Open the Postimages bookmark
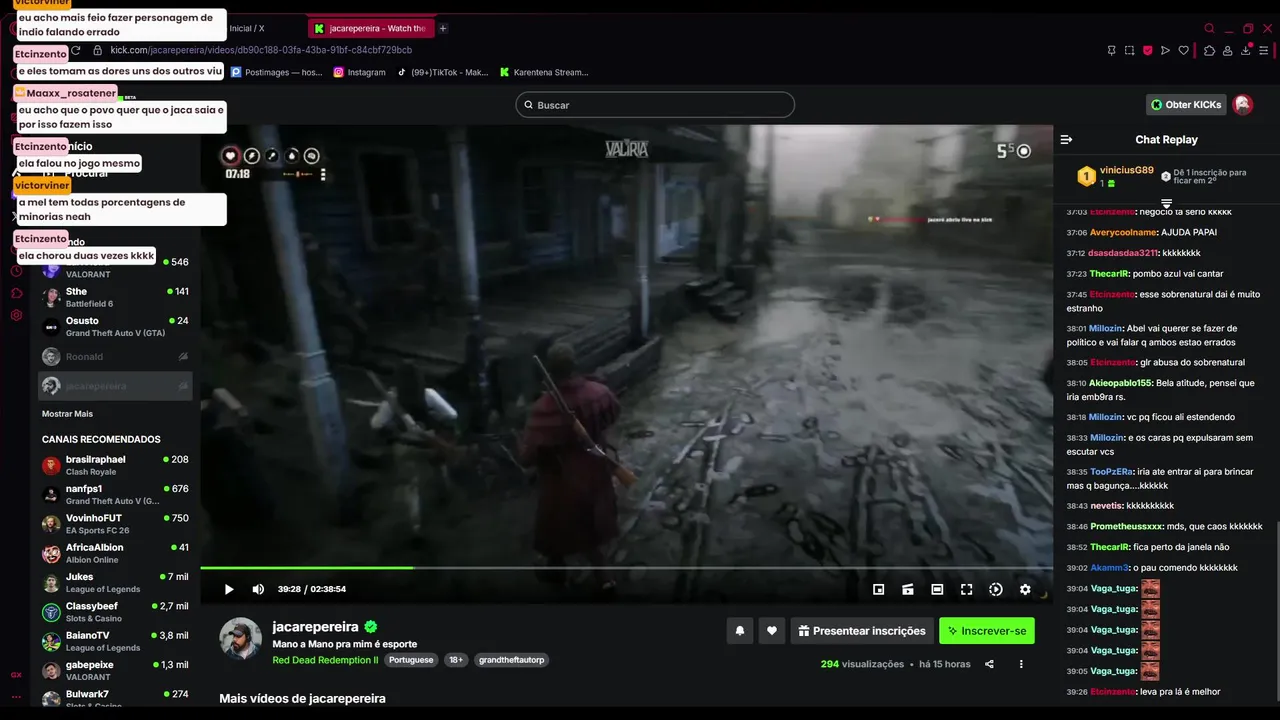1280x720 pixels. point(277,72)
